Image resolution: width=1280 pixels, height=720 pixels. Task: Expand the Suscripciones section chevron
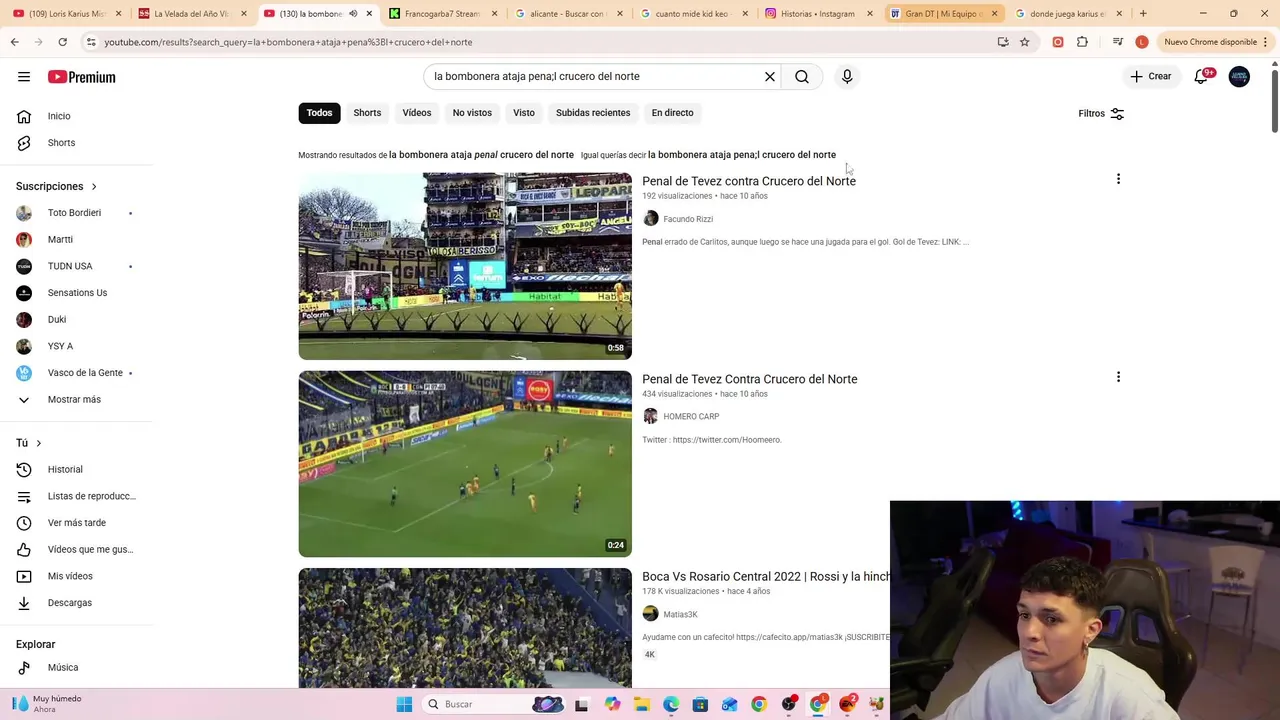point(94,186)
